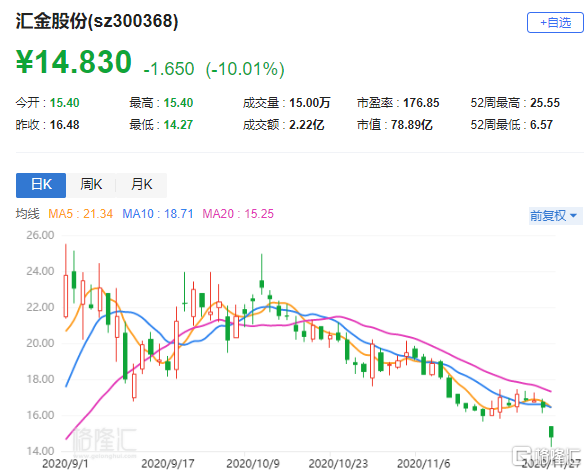Screen dimensions: 587x473
Task: Select 52周最高 value 25.55
Action: 545,103
